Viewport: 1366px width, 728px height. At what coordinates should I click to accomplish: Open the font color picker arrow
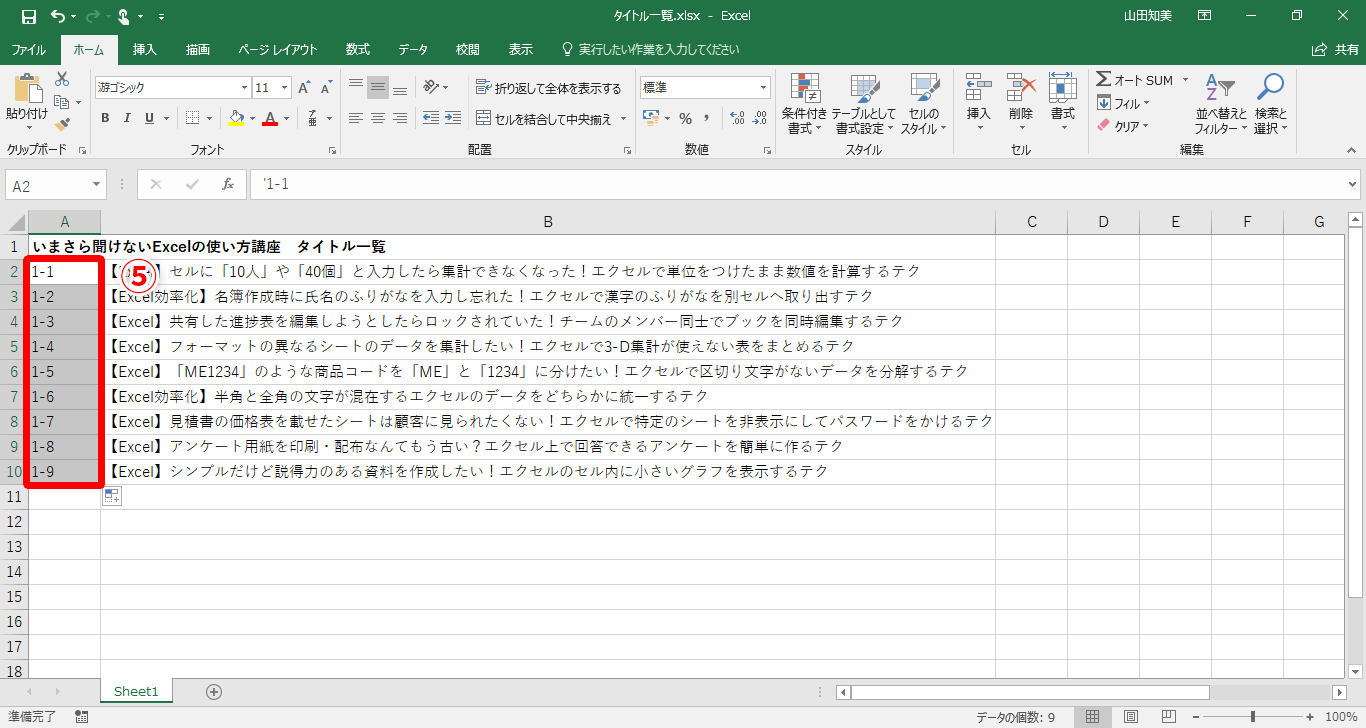286,118
